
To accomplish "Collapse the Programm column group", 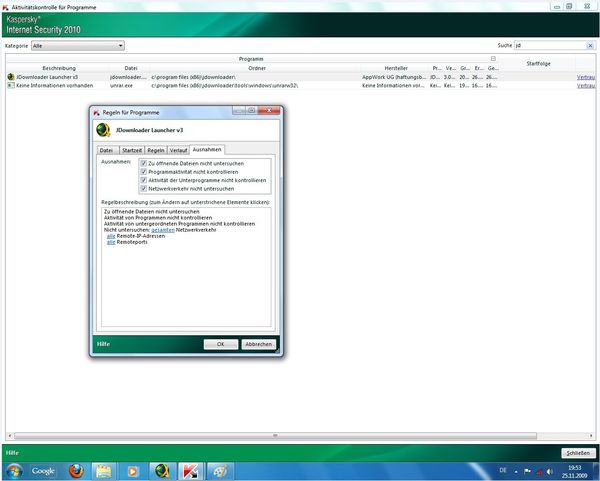I will [493, 59].
